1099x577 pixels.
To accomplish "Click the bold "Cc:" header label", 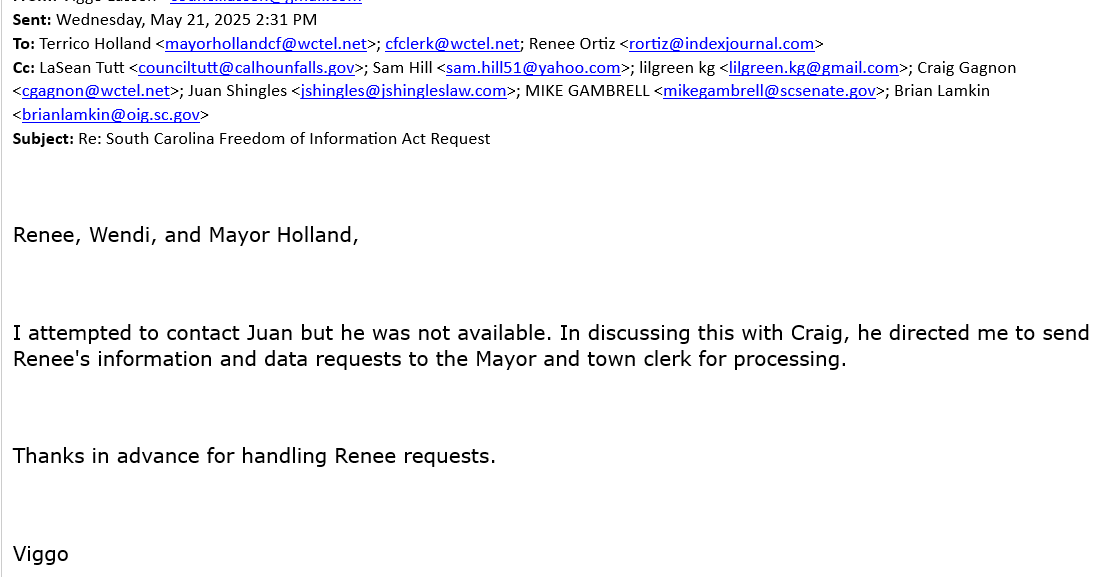I will coord(24,68).
